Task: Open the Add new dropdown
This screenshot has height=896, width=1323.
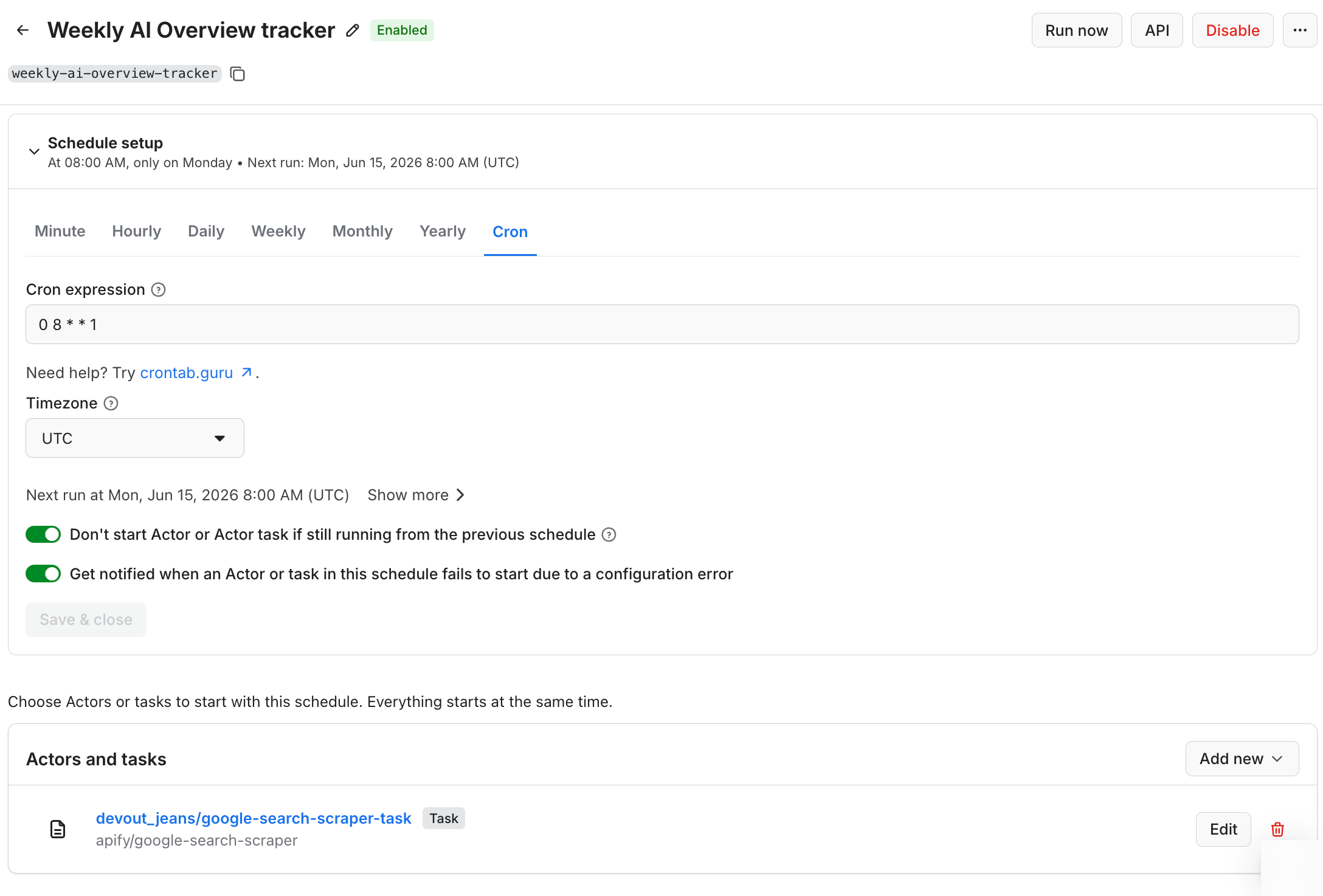Action: 1242,759
